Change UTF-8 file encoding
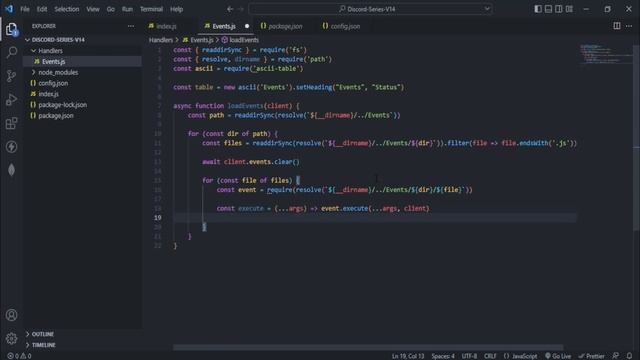 [469, 356]
